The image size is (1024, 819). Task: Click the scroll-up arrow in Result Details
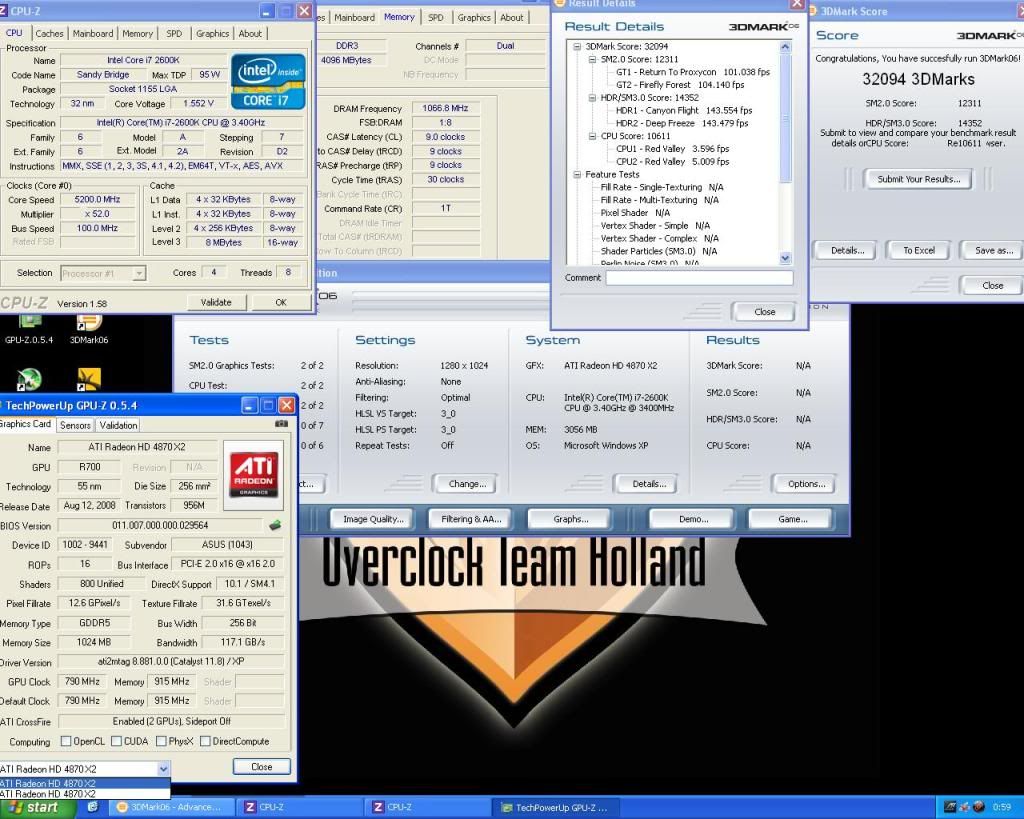785,47
